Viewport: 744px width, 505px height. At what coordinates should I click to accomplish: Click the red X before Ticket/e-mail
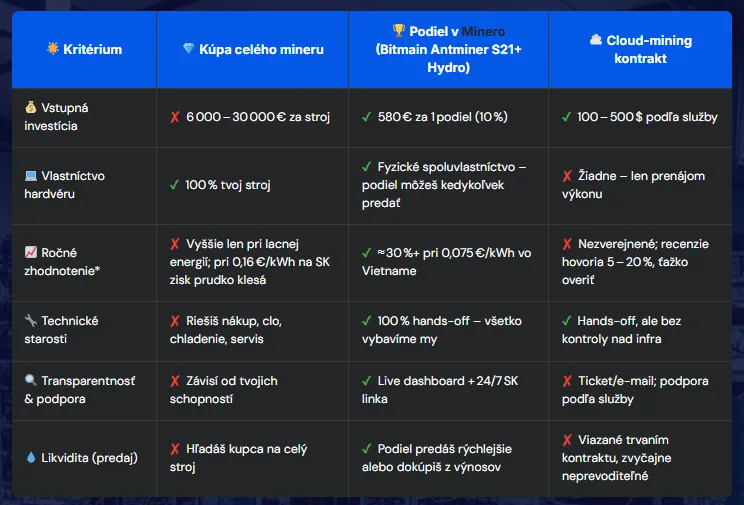568,381
